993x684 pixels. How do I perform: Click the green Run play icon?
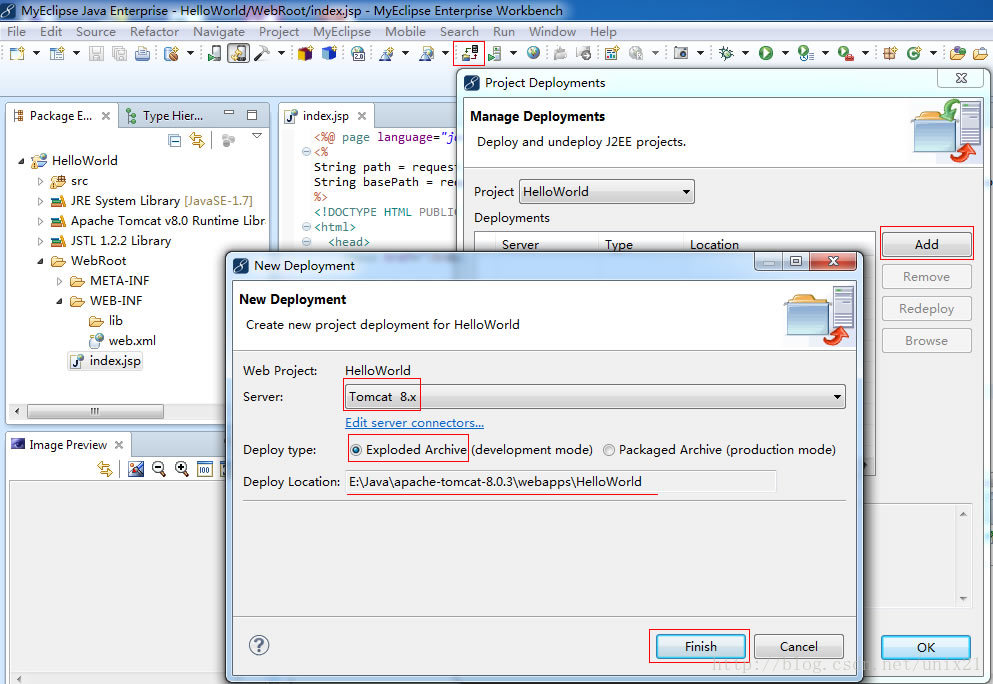pyautogui.click(x=766, y=53)
